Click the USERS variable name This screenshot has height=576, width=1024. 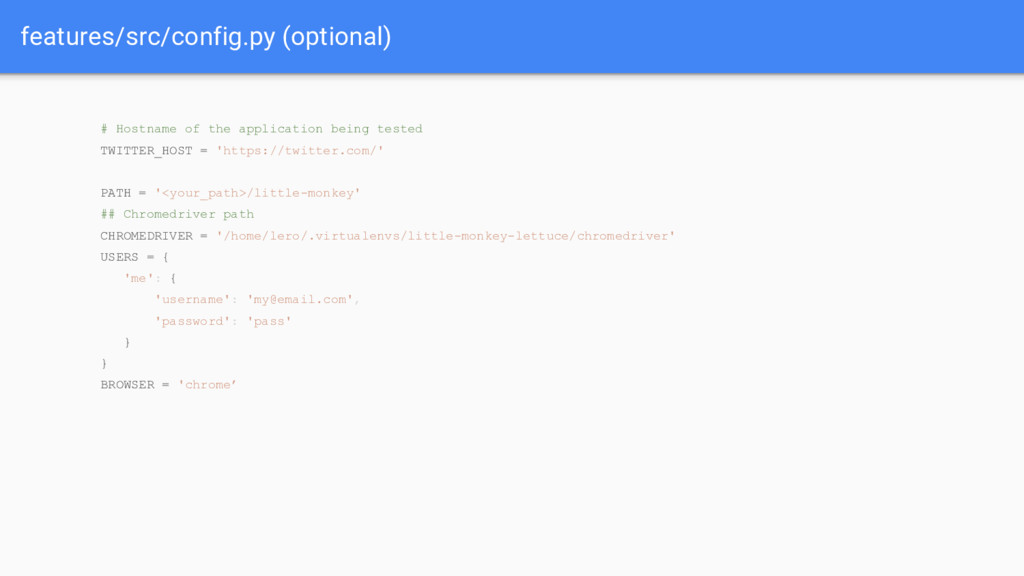120,257
